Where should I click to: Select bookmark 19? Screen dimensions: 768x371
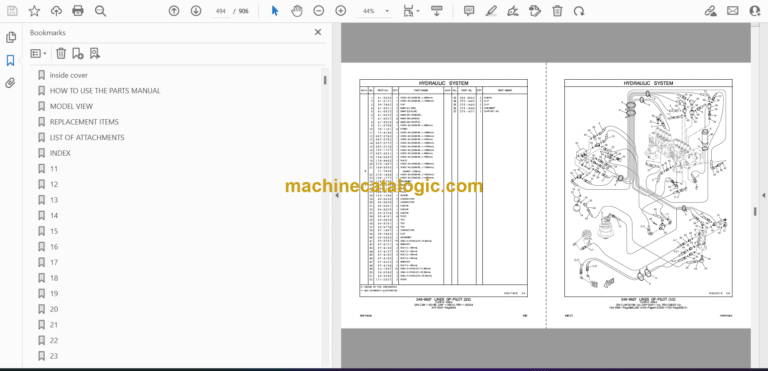(53, 294)
